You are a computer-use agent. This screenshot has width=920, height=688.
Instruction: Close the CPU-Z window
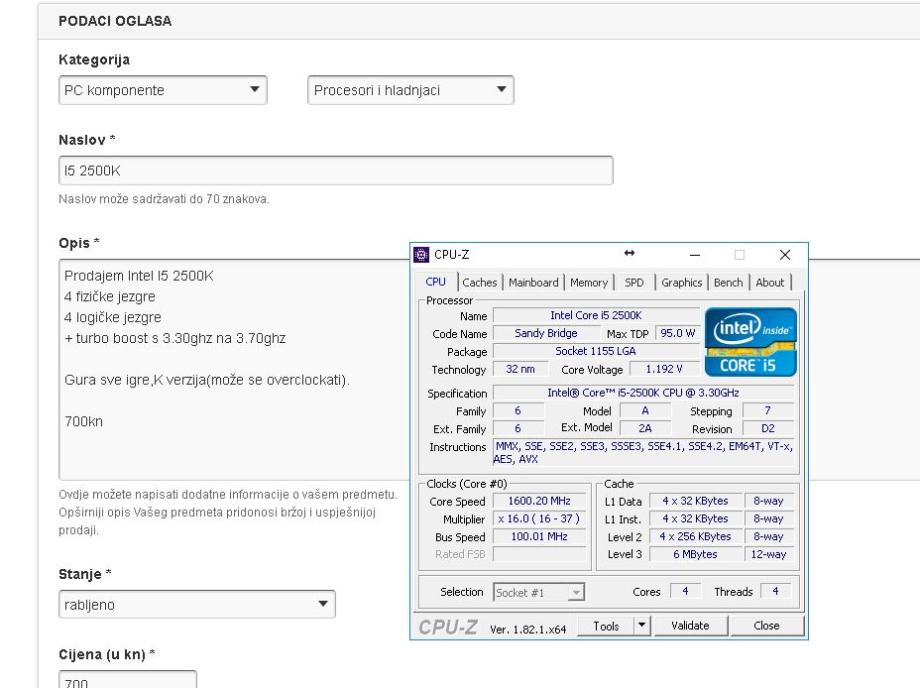tap(784, 255)
